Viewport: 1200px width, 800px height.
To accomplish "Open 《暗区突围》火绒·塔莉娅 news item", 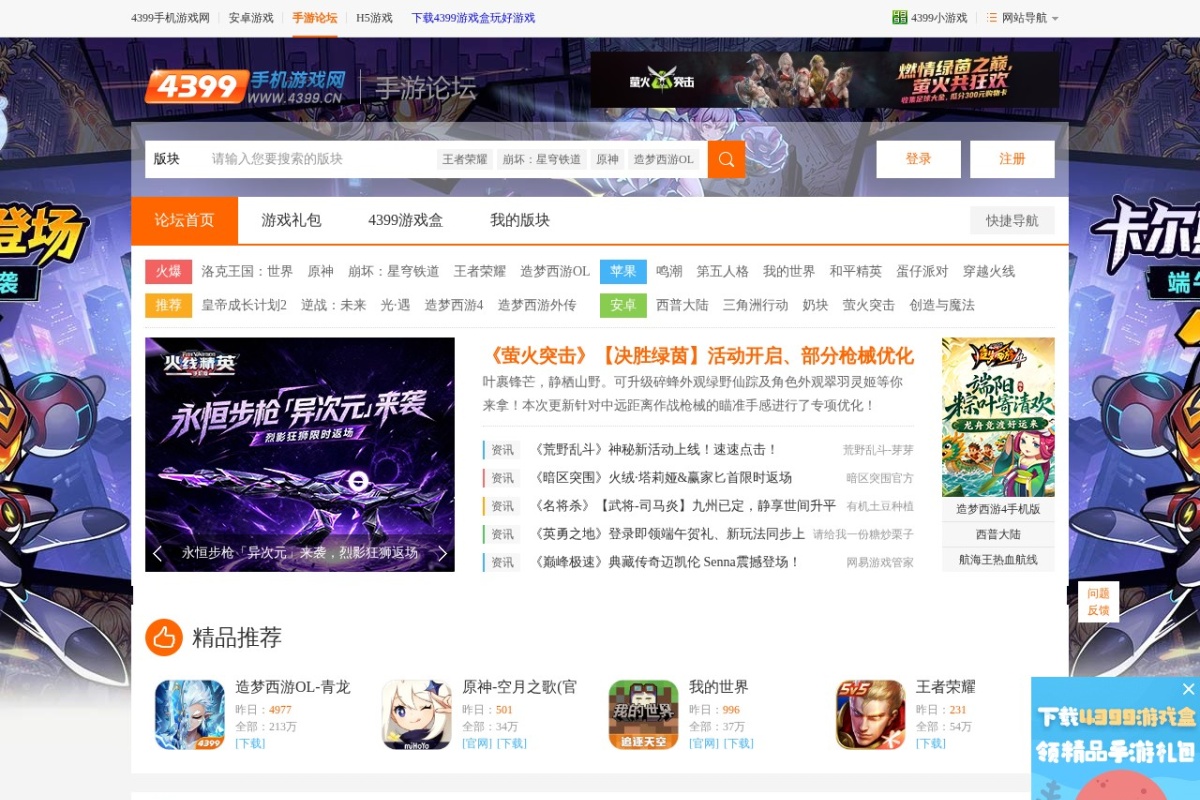I will (661, 478).
